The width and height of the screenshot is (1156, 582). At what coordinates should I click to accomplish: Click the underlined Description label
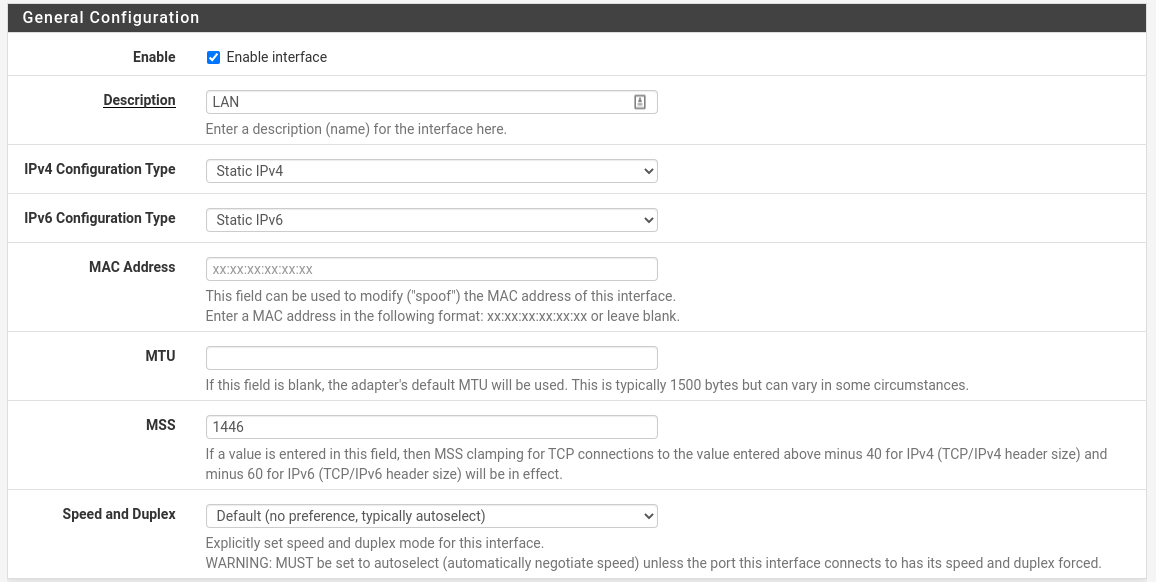coord(139,100)
